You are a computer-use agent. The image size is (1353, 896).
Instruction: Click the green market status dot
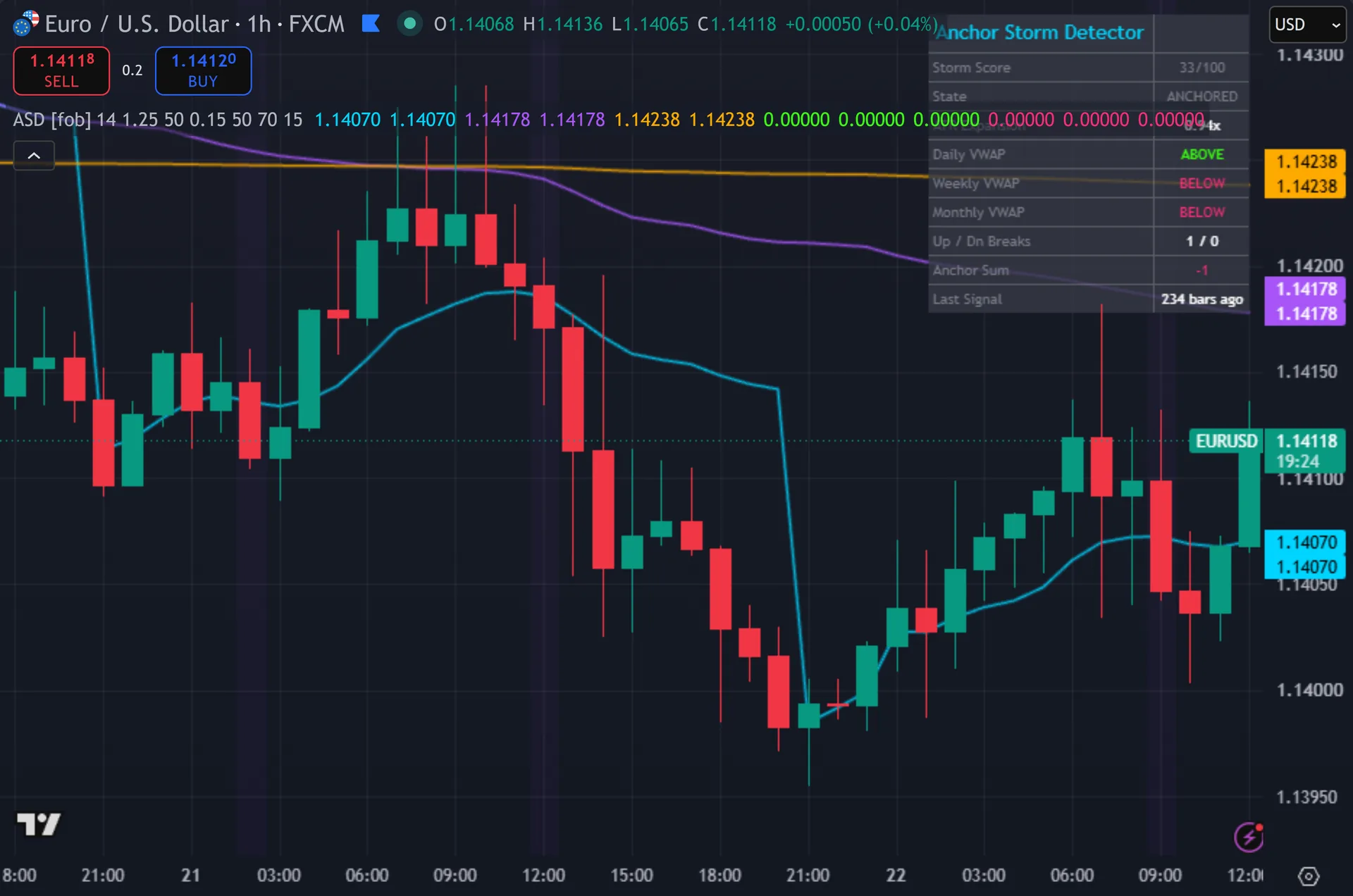(409, 24)
